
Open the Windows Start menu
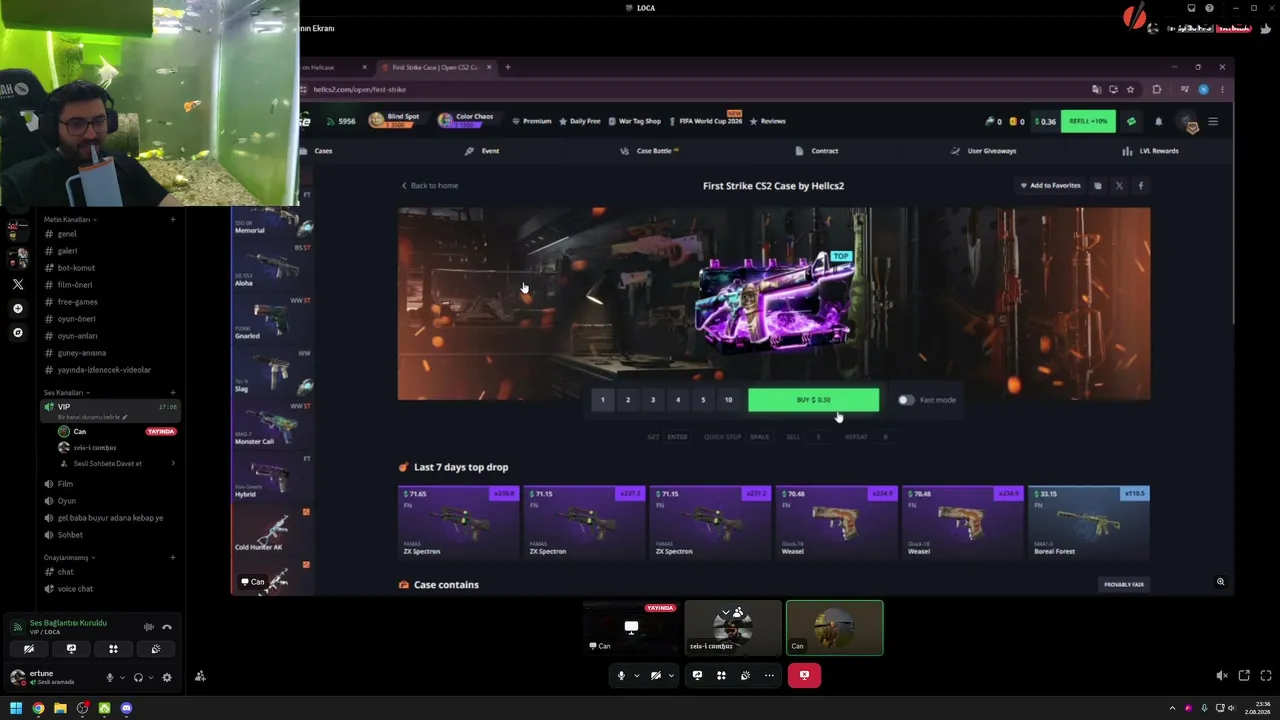[x=16, y=708]
